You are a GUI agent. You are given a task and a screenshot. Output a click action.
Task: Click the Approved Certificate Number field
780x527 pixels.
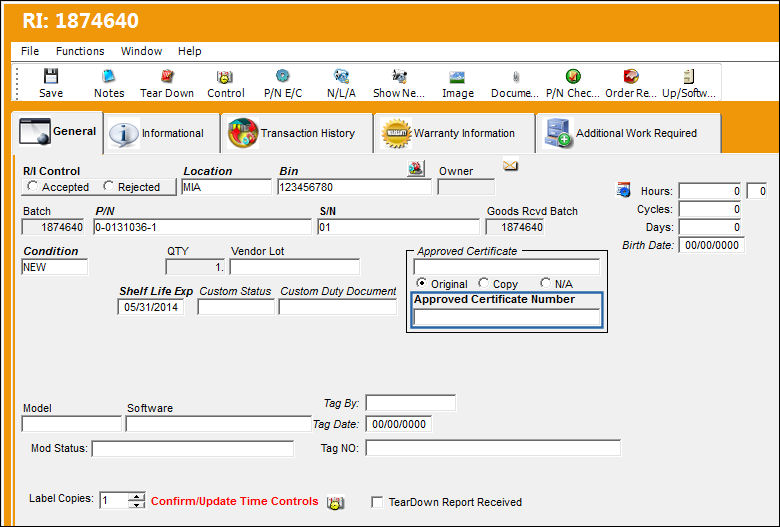506,317
